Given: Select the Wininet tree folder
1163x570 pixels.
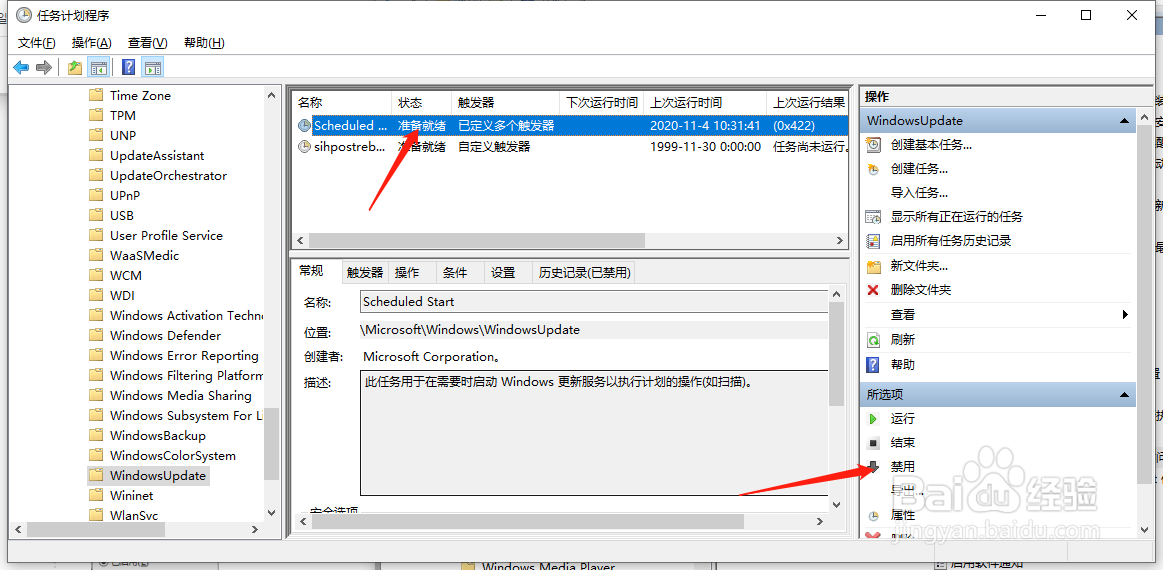Looking at the screenshot, I should pos(131,495).
